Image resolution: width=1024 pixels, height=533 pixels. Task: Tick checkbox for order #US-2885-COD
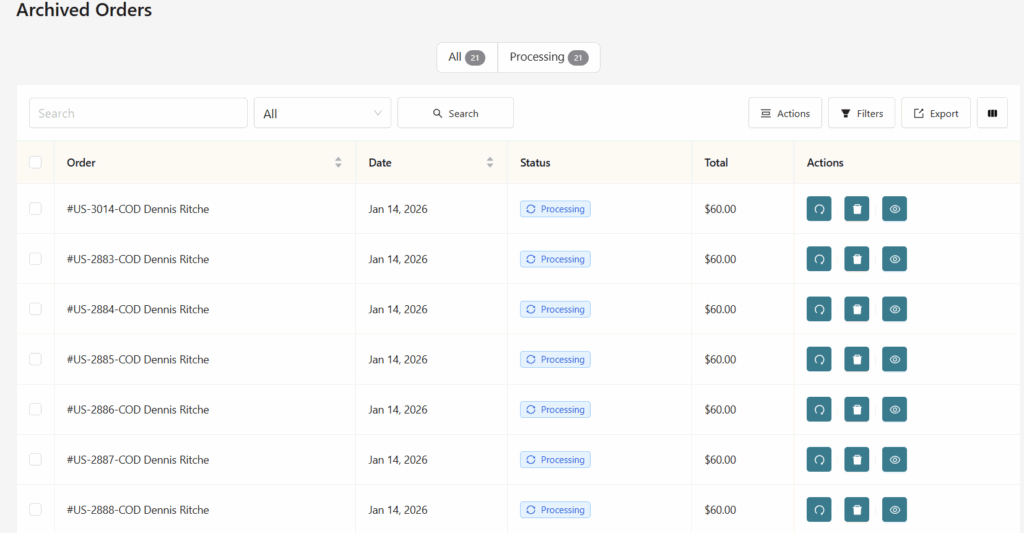click(36, 359)
